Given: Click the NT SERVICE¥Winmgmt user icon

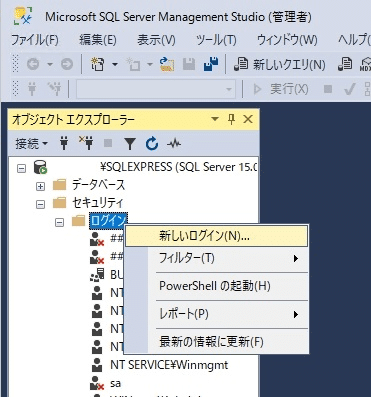Looking at the screenshot, I should click(x=97, y=365).
